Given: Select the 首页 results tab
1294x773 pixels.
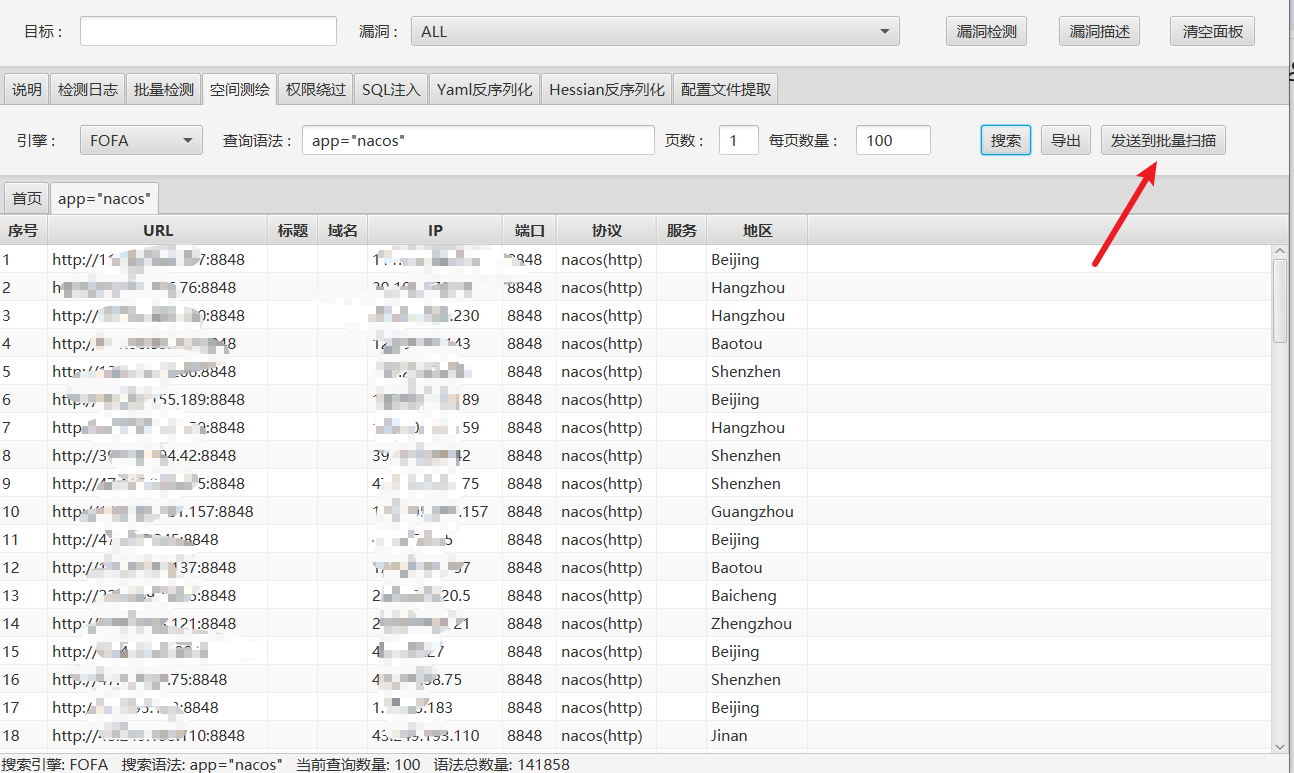Looking at the screenshot, I should (26, 197).
